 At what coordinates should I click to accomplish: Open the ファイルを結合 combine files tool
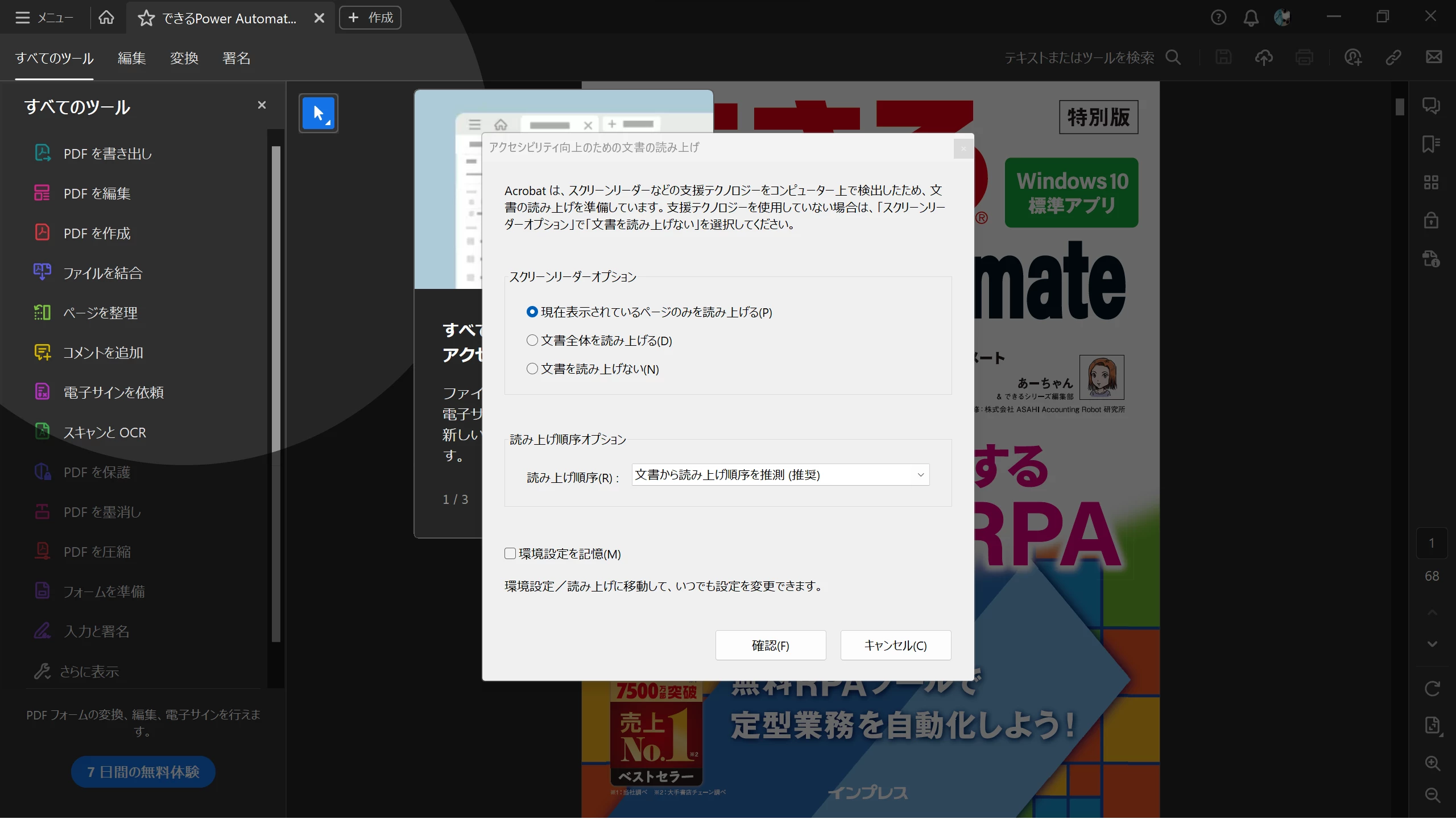(x=102, y=273)
